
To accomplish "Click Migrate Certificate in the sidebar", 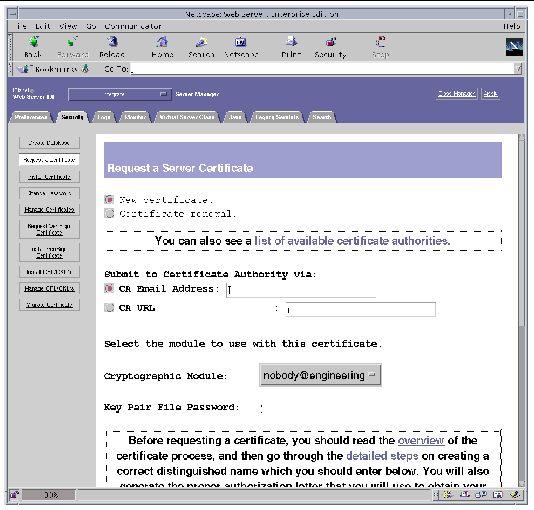I will [49, 305].
